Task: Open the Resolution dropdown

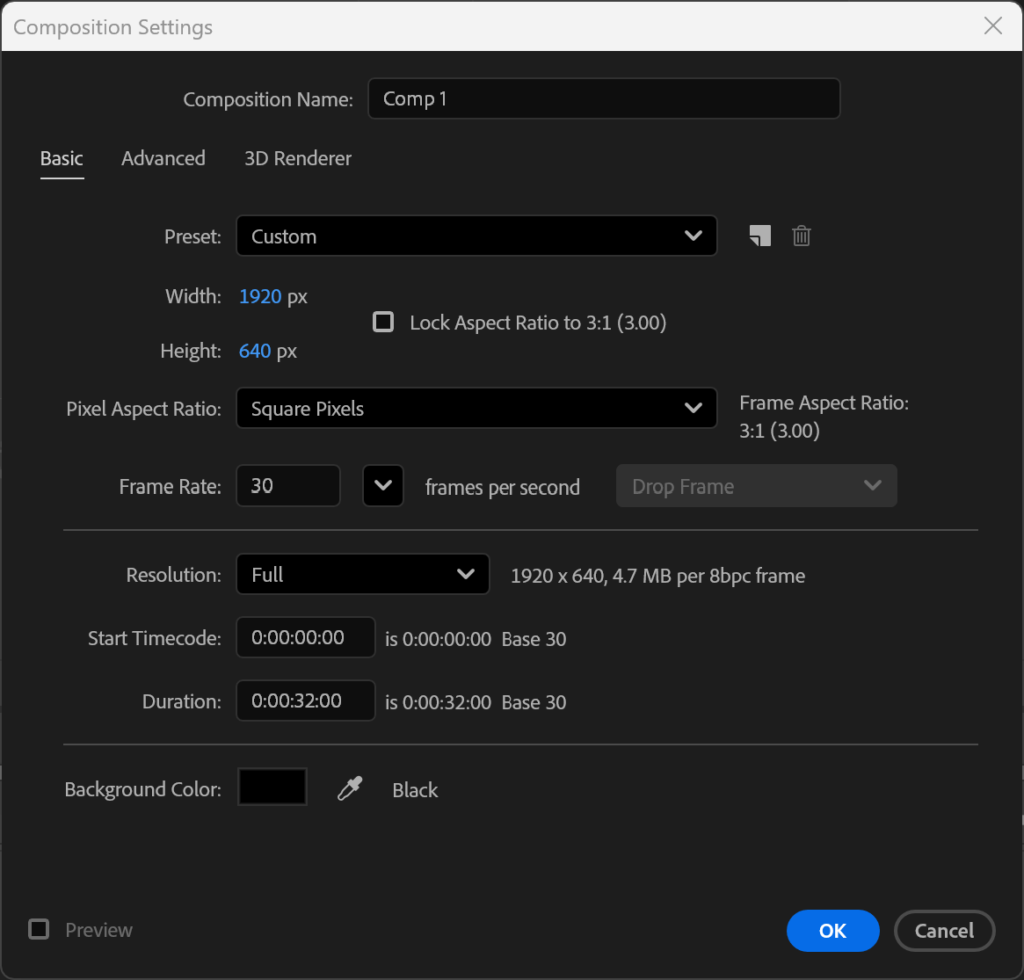Action: tap(362, 574)
